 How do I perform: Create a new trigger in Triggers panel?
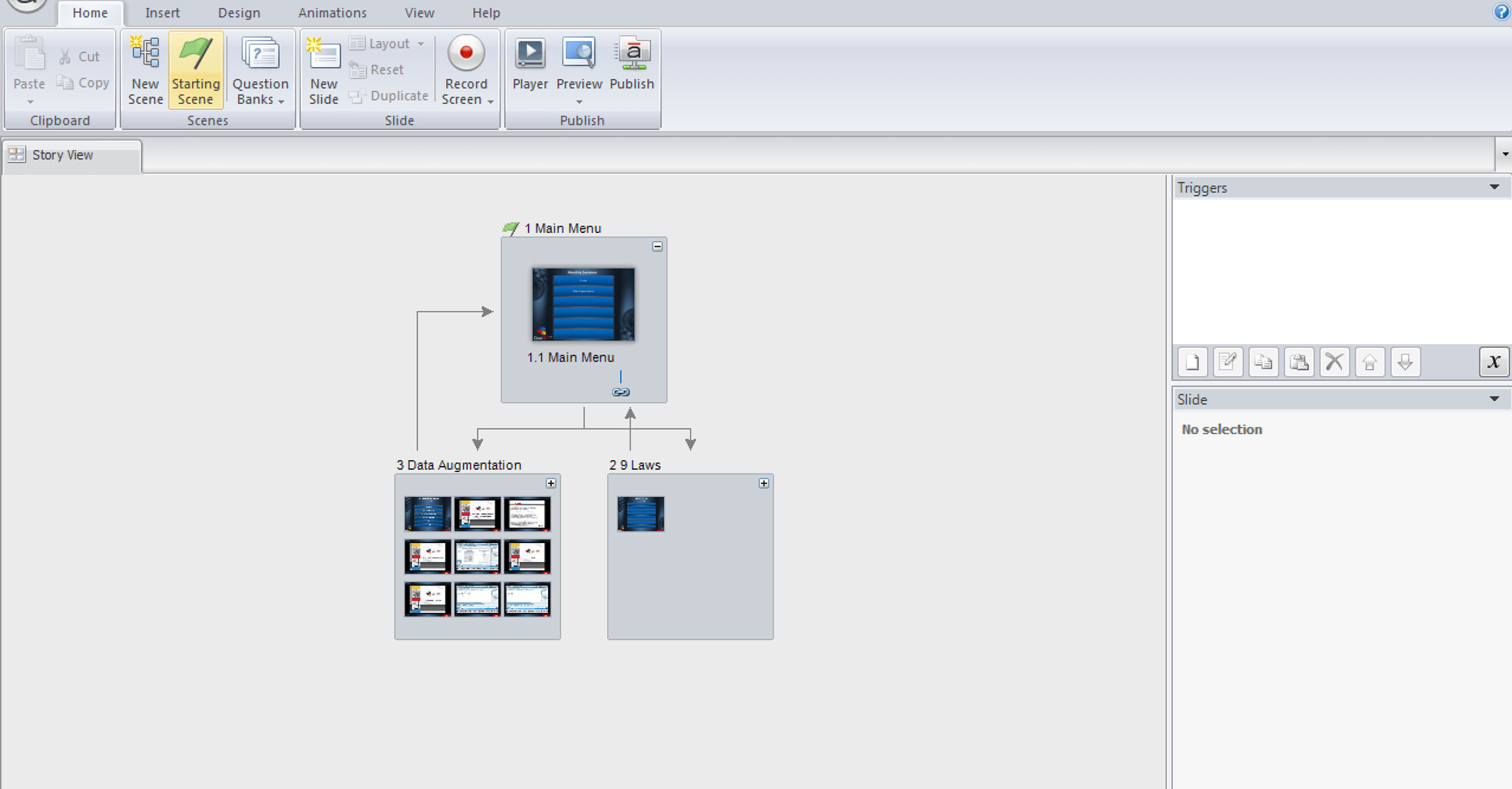coord(1192,362)
